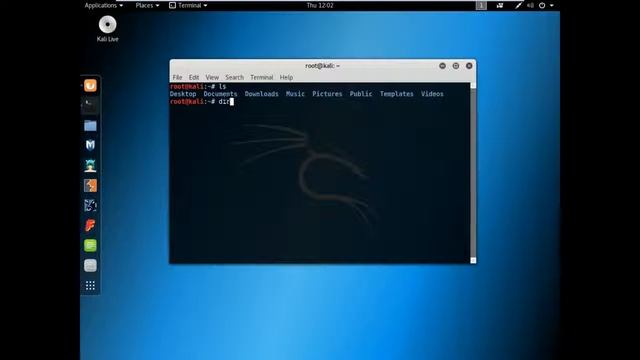Click the 'ls' command text on first line

click(222, 87)
